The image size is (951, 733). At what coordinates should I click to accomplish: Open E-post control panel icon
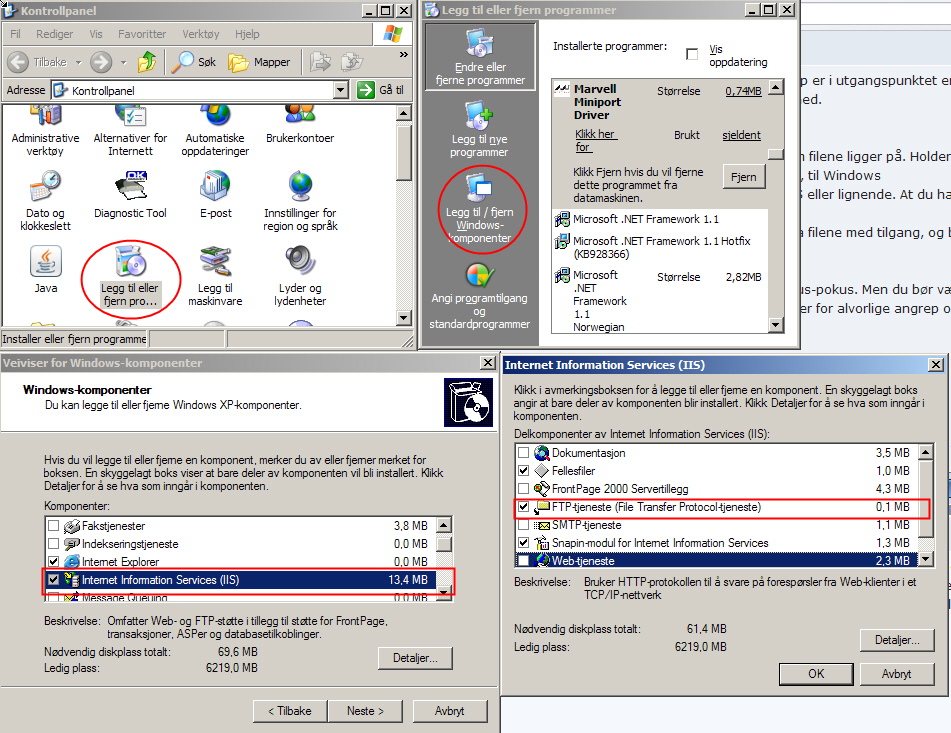215,195
